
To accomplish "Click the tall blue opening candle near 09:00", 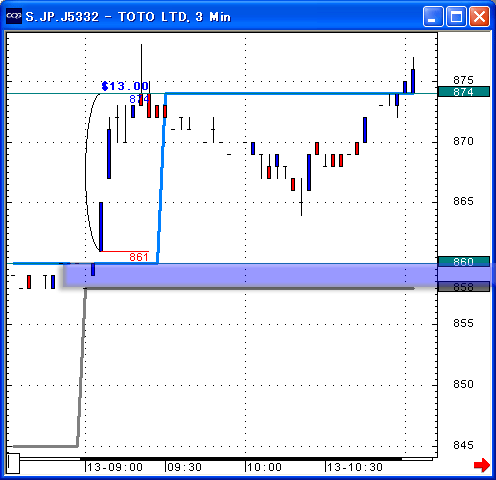I will pyautogui.click(x=101, y=227).
